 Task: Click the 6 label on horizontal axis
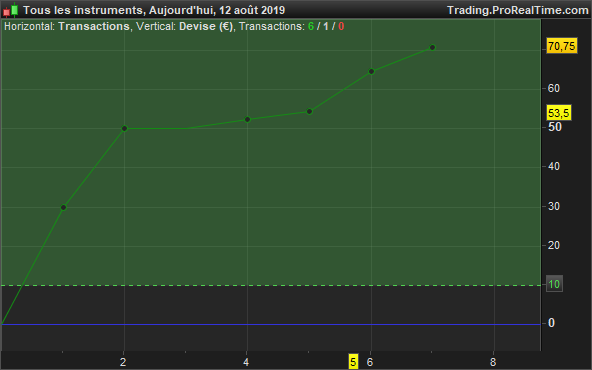370,362
